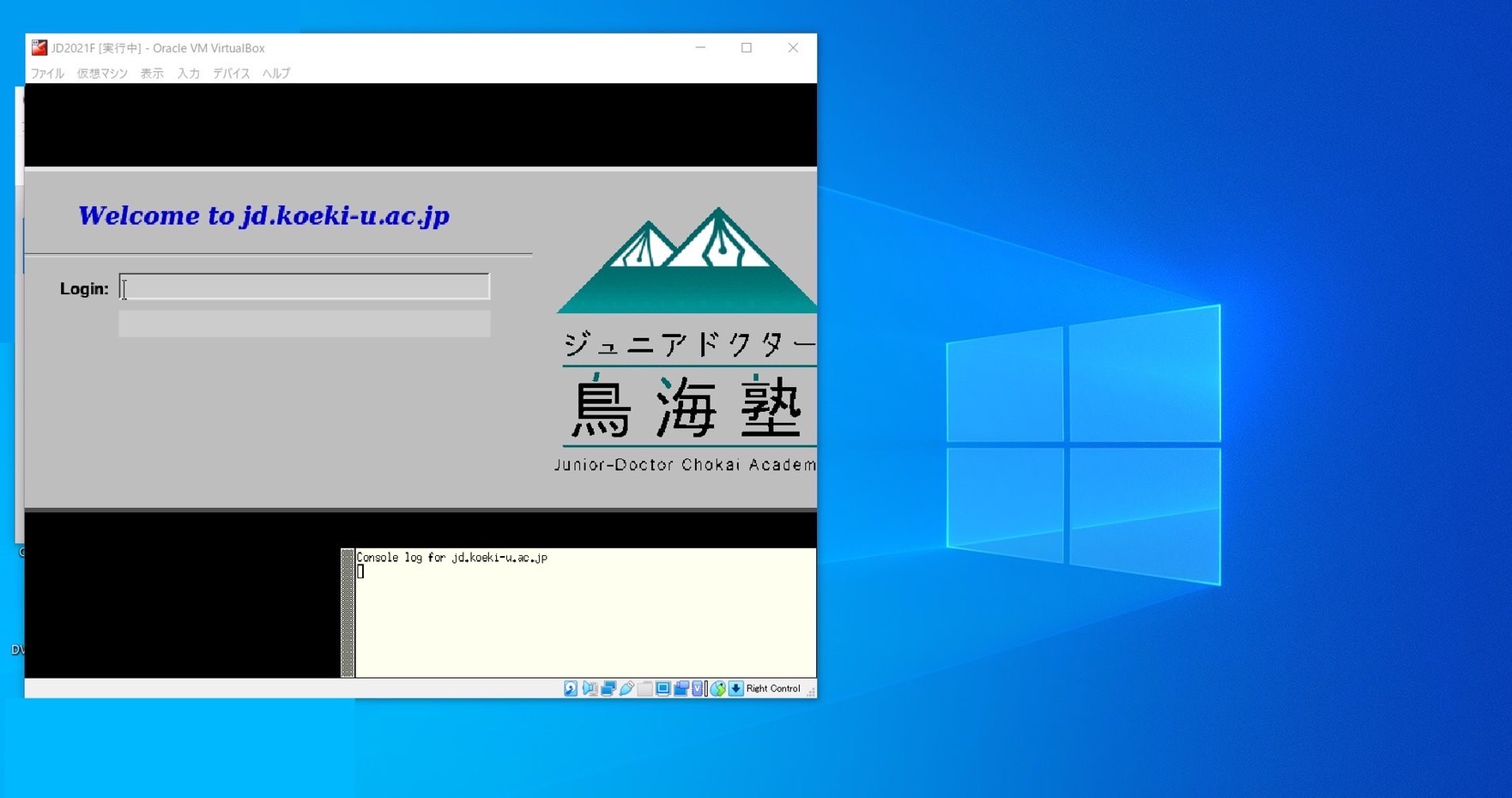The width and height of the screenshot is (1512, 798).
Task: Open the audio settings status icon
Action: point(590,689)
